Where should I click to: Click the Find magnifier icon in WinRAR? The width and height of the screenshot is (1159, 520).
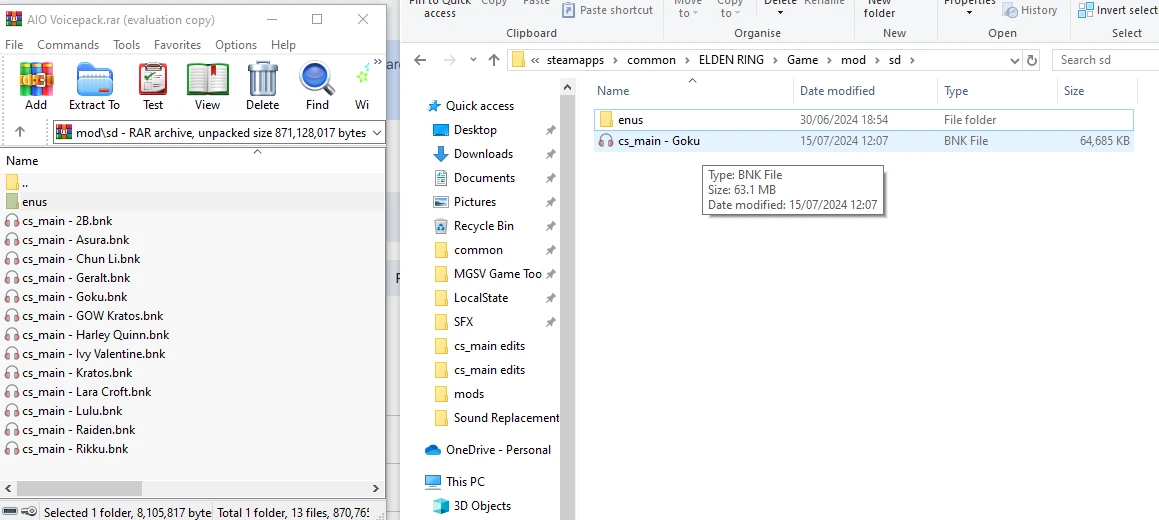(x=317, y=85)
